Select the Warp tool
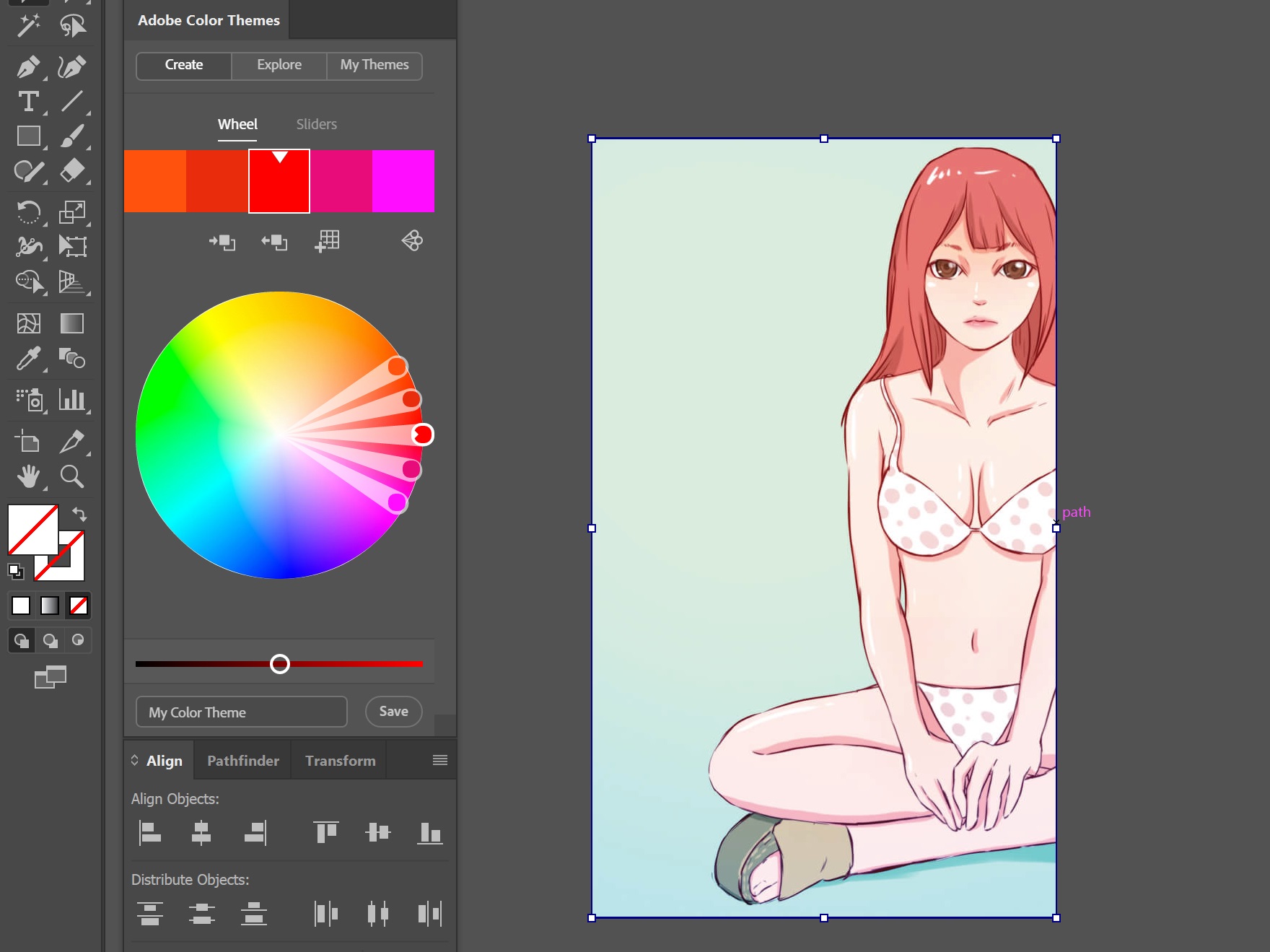 pyautogui.click(x=29, y=247)
